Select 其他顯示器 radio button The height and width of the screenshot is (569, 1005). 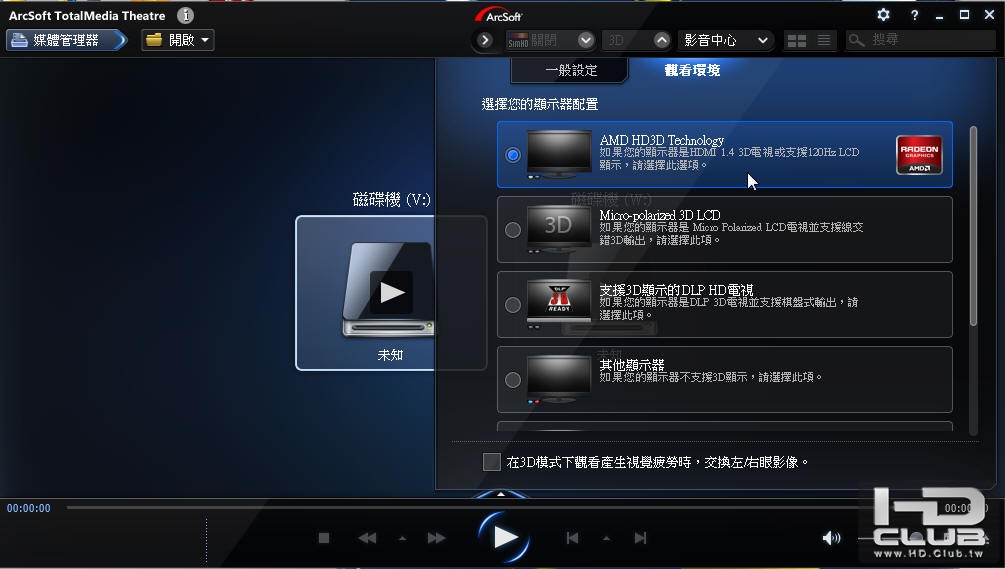click(513, 379)
